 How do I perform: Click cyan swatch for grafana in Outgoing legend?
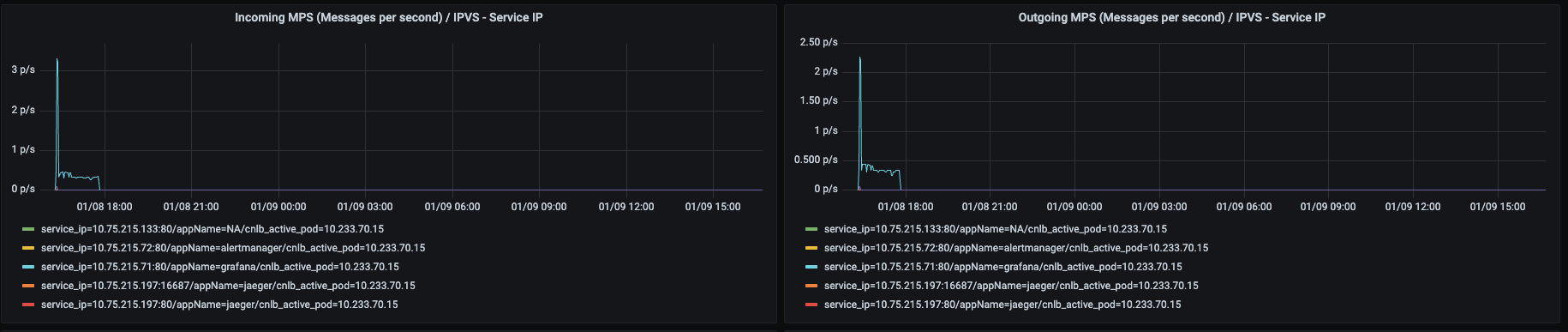[811, 267]
